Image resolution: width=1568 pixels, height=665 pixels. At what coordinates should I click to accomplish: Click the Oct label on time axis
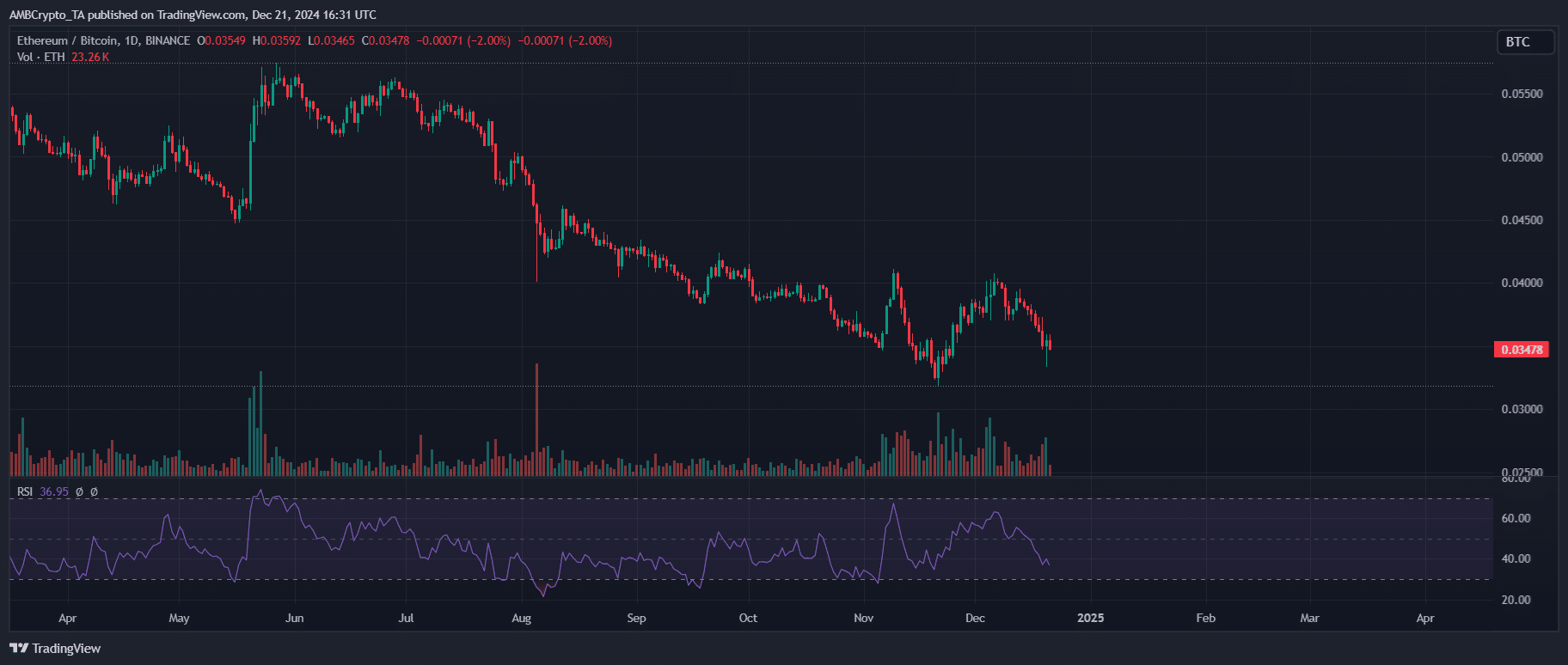point(748,618)
